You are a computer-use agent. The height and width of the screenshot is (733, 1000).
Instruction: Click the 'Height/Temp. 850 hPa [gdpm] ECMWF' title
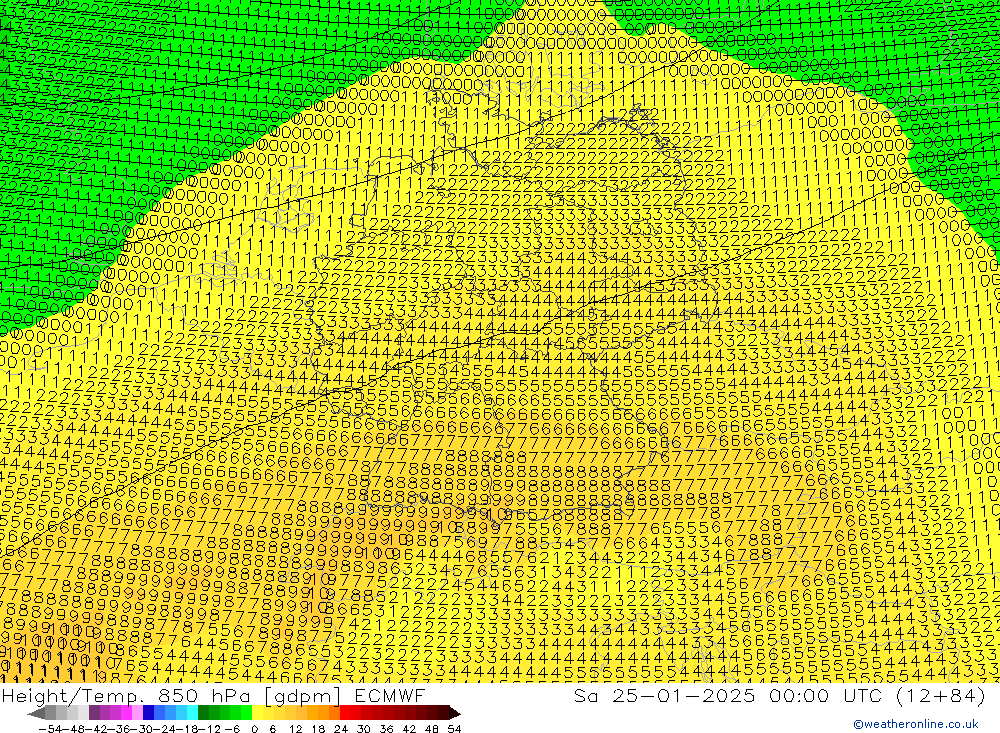pos(213,695)
